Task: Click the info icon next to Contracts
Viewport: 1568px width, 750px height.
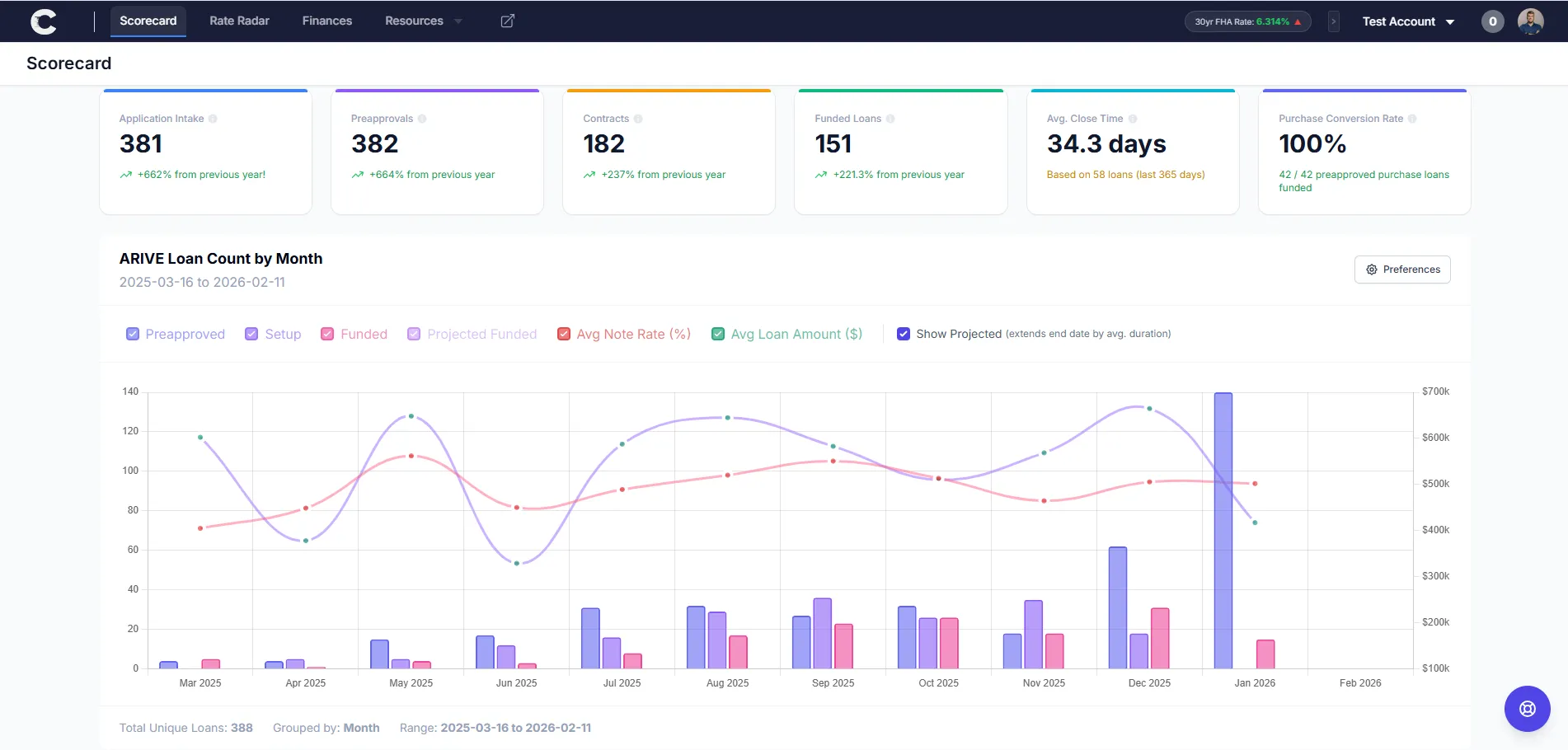Action: pyautogui.click(x=638, y=119)
